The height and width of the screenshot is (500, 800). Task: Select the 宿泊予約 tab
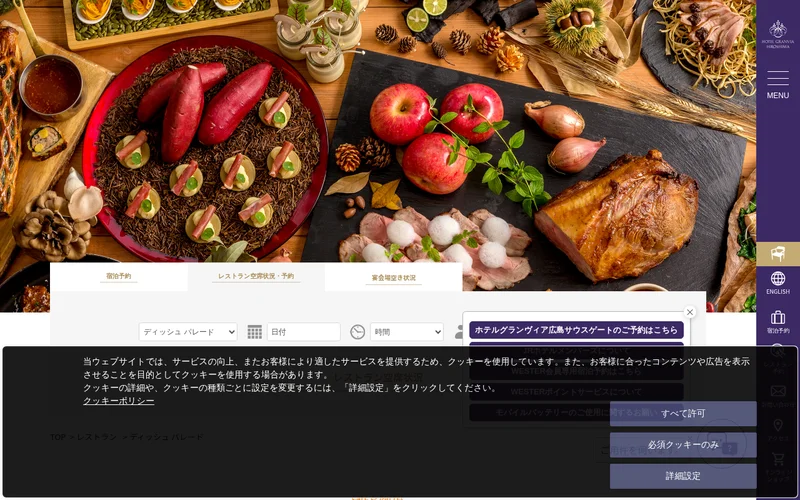click(118, 277)
